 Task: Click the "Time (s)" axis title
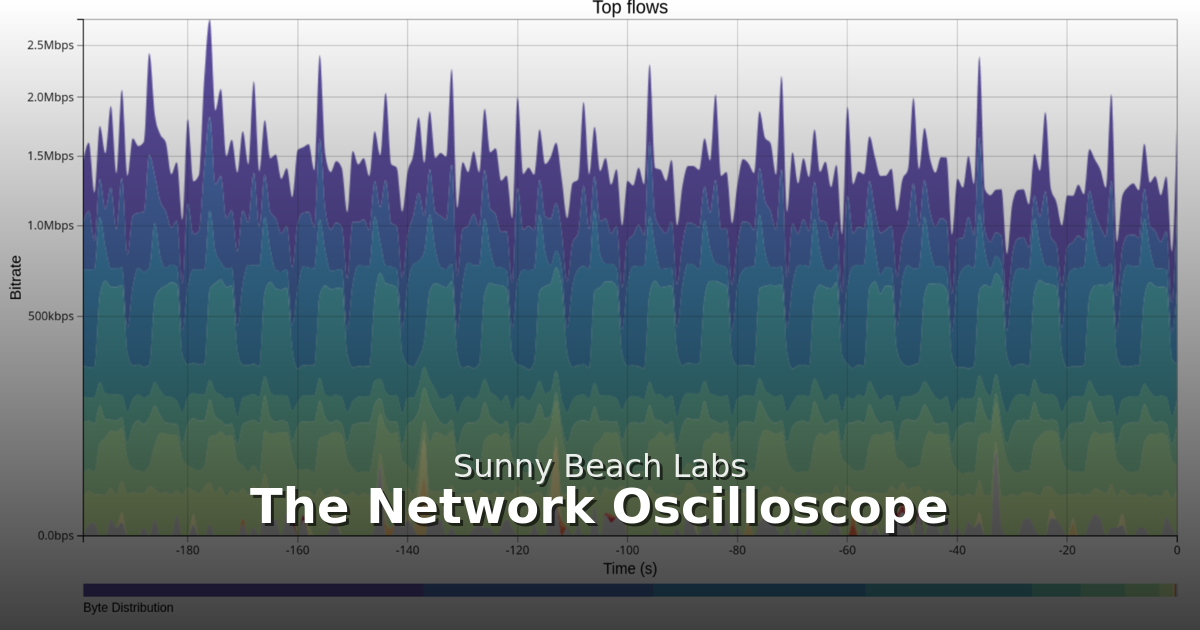630,569
